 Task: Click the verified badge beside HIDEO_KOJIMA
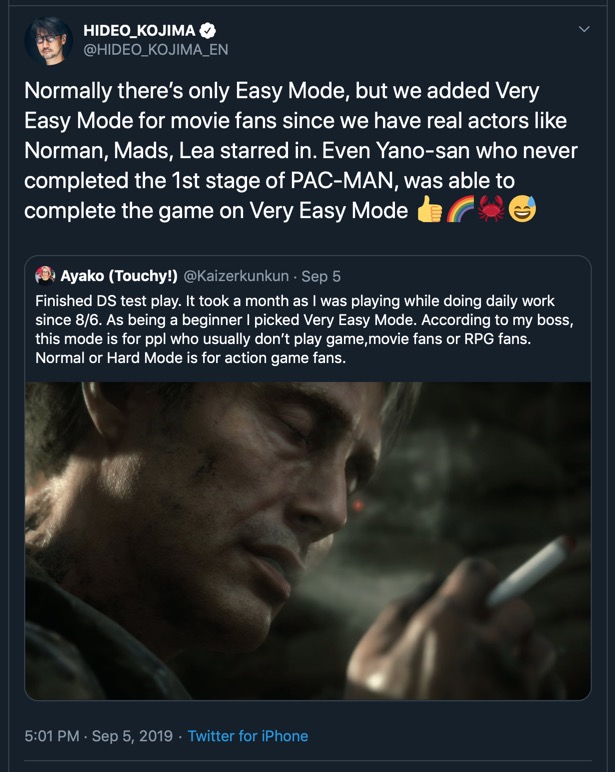[206, 30]
